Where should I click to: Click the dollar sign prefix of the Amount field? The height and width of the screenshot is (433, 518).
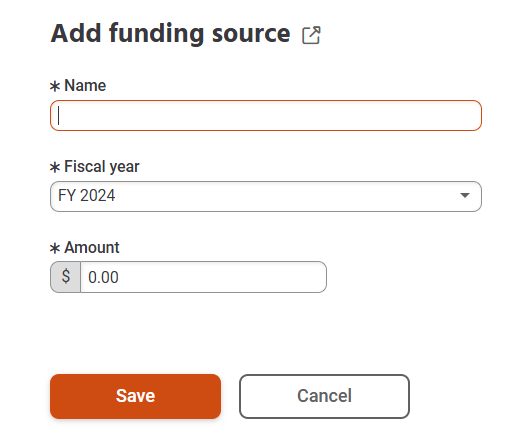66,277
